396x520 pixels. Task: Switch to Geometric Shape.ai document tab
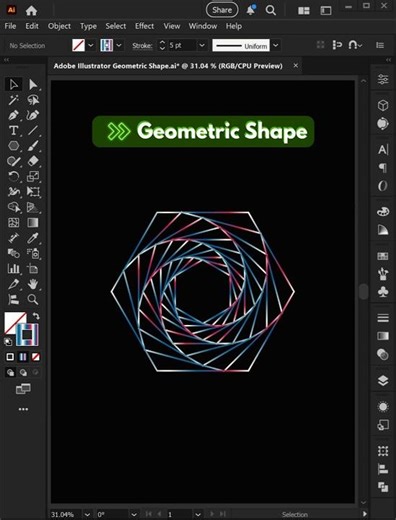pos(168,66)
